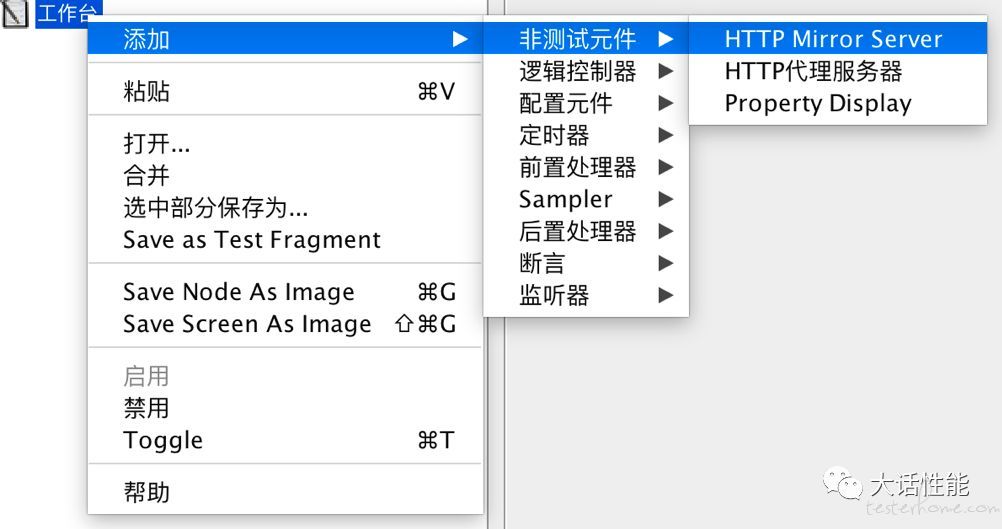1002x529 pixels.
Task: Choose Save as Test Fragment
Action: click(284, 240)
